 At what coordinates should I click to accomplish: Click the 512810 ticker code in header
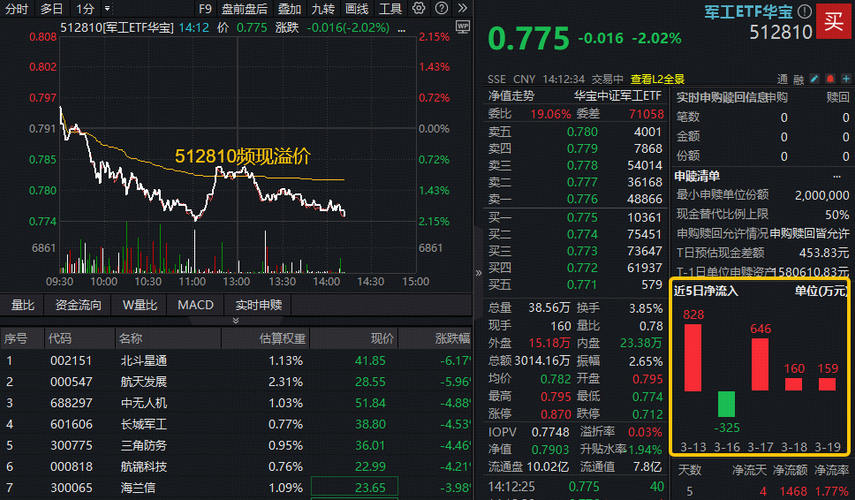point(781,33)
